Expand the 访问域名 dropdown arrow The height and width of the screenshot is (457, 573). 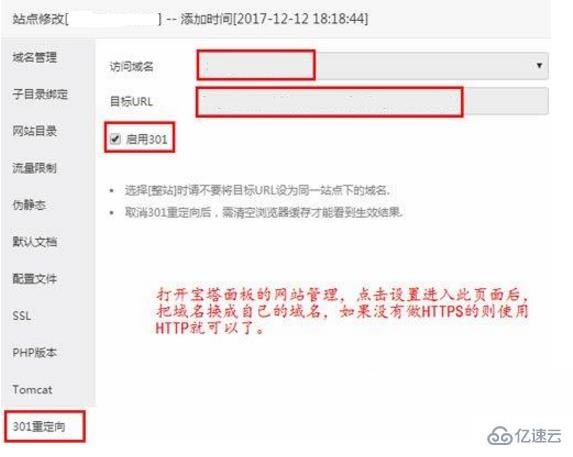pos(539,65)
